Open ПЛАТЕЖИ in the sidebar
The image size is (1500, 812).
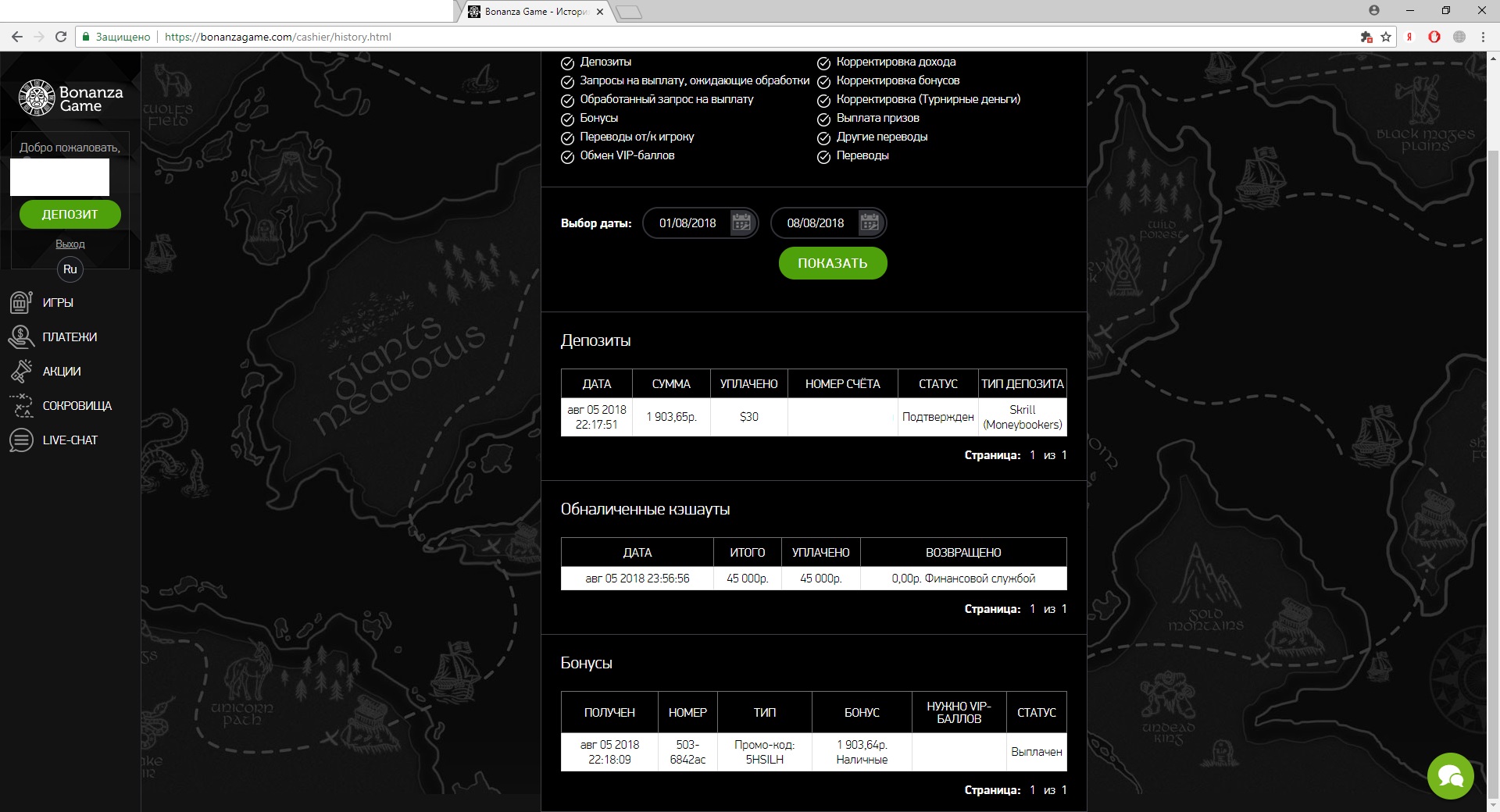[70, 337]
